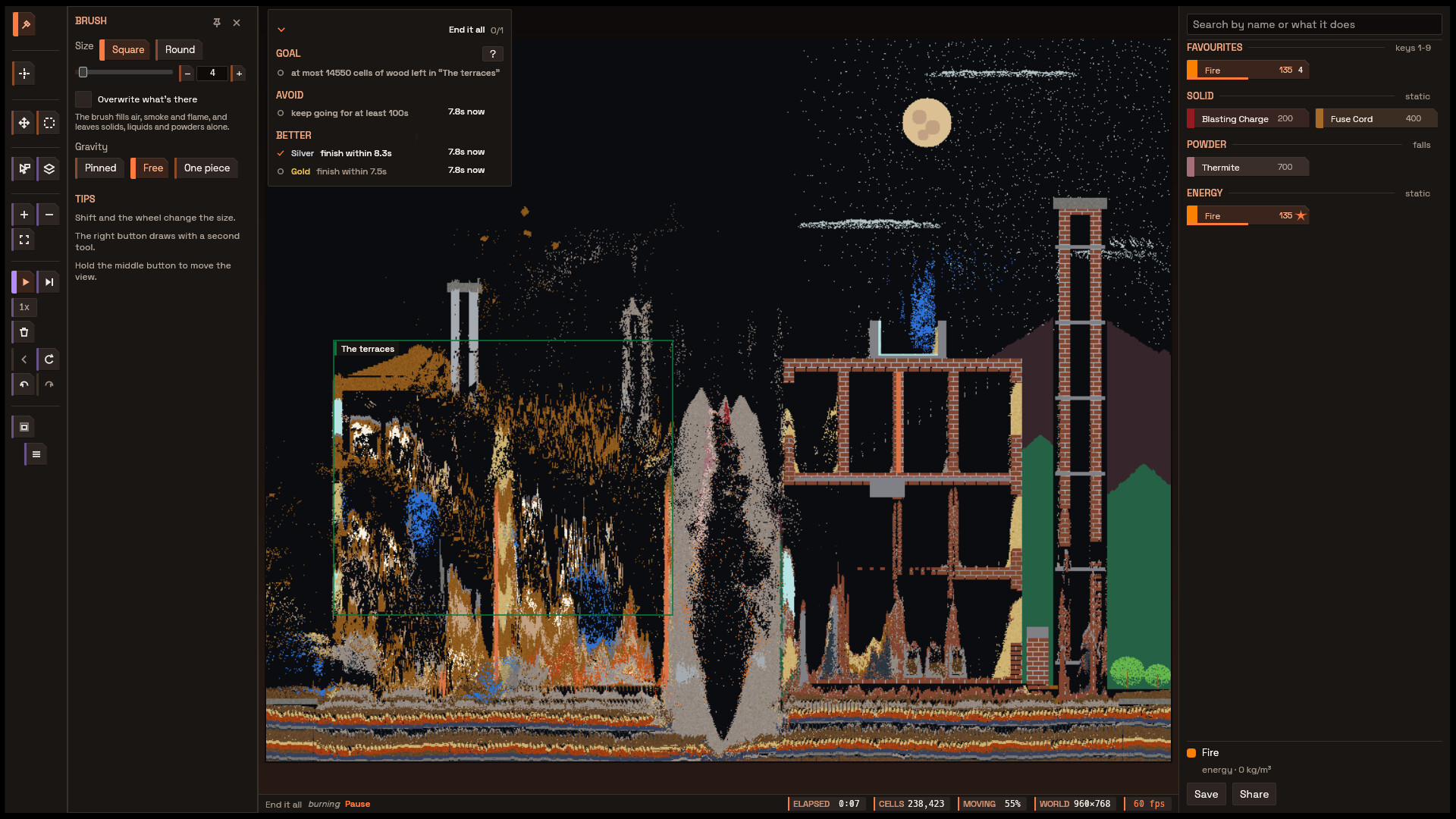Select Fire under Energy
The width and height of the screenshot is (1456, 819).
(1247, 215)
